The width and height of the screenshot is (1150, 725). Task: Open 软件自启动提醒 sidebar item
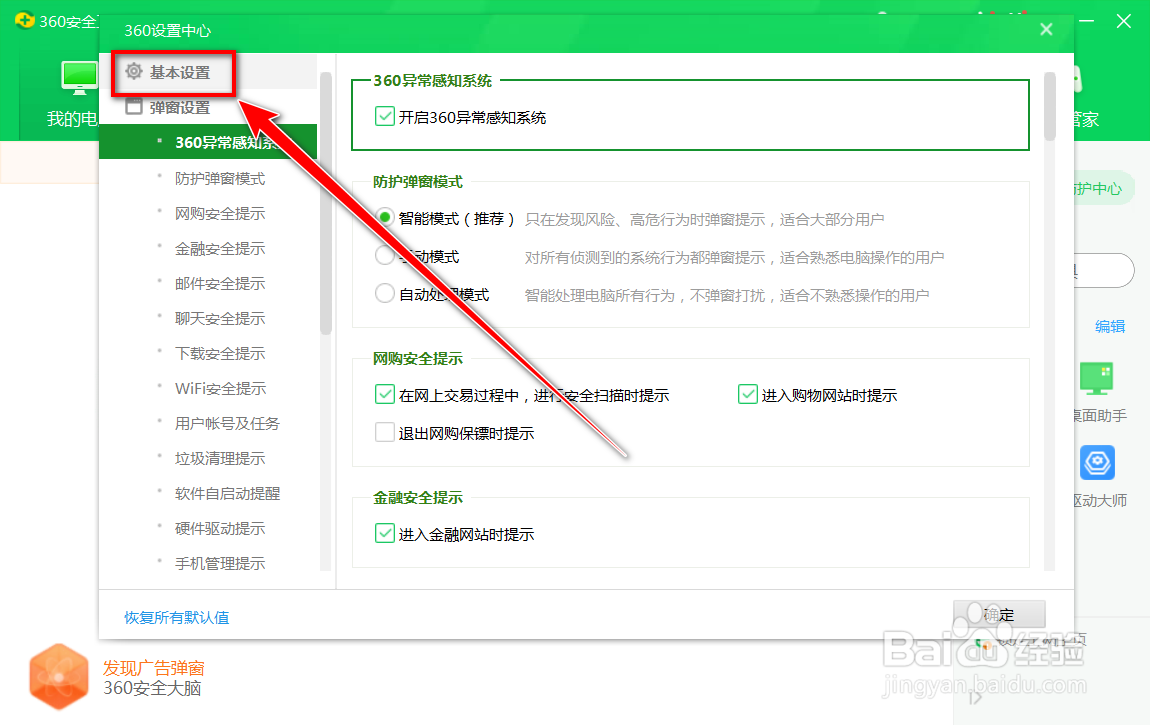(x=227, y=494)
